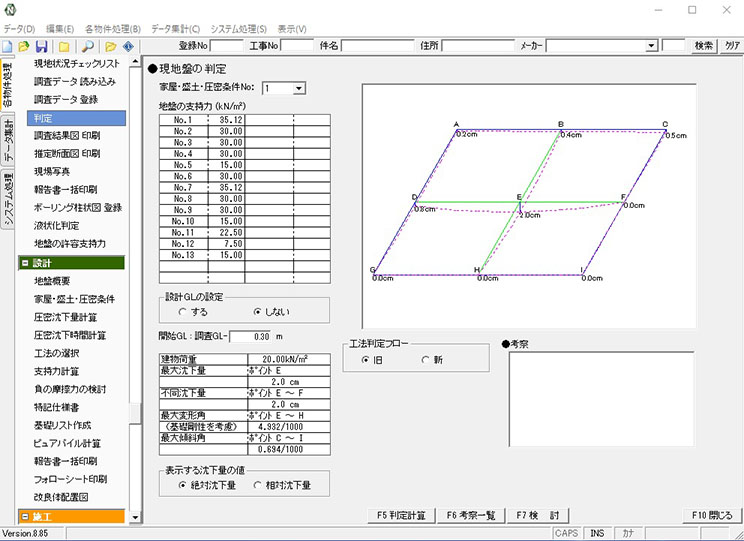
Task: Switch to the システム処理 vertical tab
Action: click(x=8, y=200)
